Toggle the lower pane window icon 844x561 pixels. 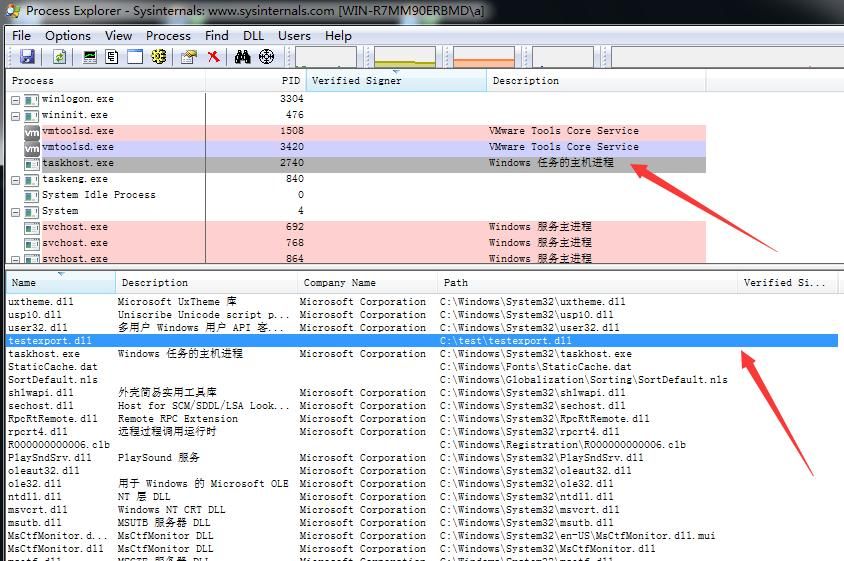pyautogui.click(x=135, y=57)
